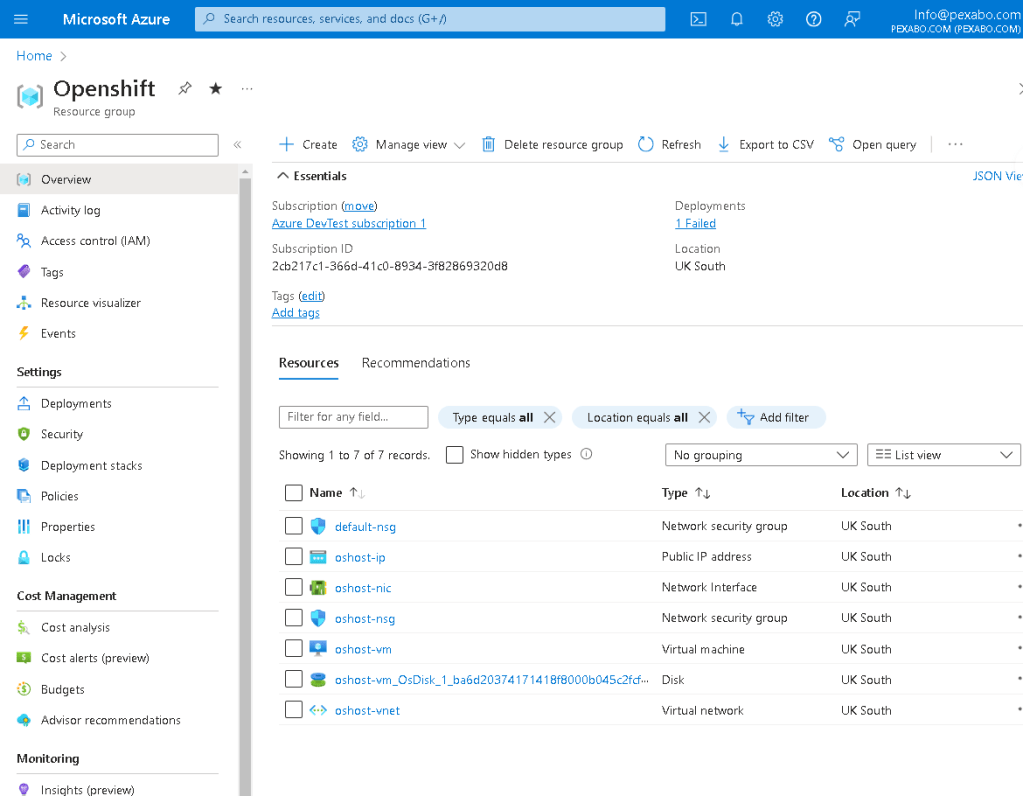Viewport: 1023px width, 796px height.
Task: Check the oshost-ip row checkbox
Action: [x=294, y=557]
